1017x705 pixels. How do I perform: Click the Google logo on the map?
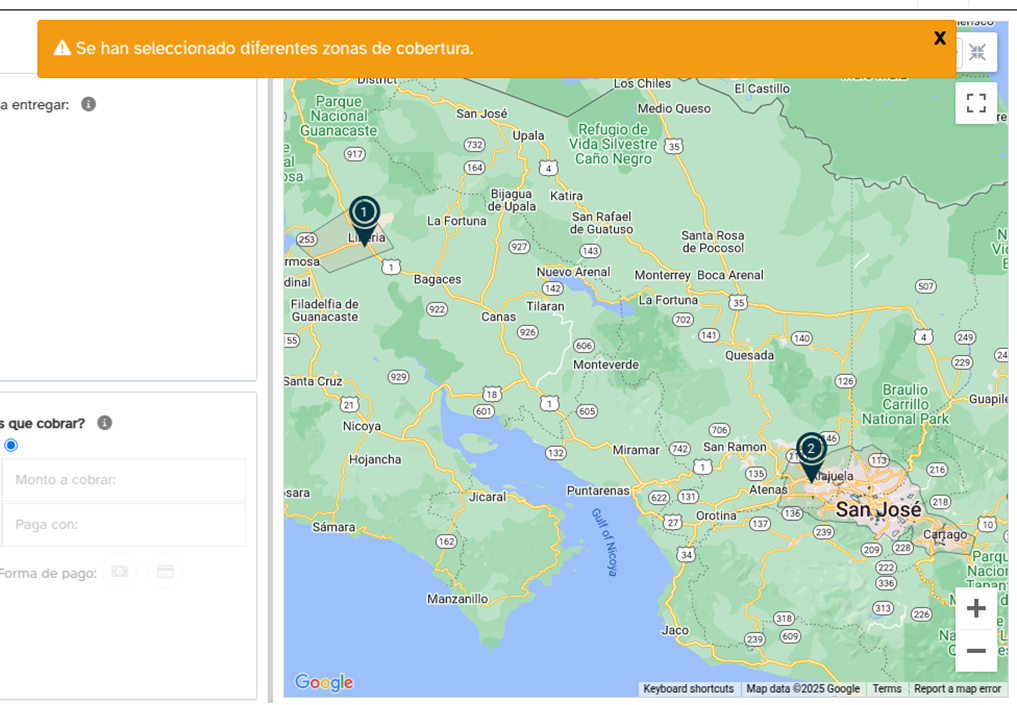(324, 682)
